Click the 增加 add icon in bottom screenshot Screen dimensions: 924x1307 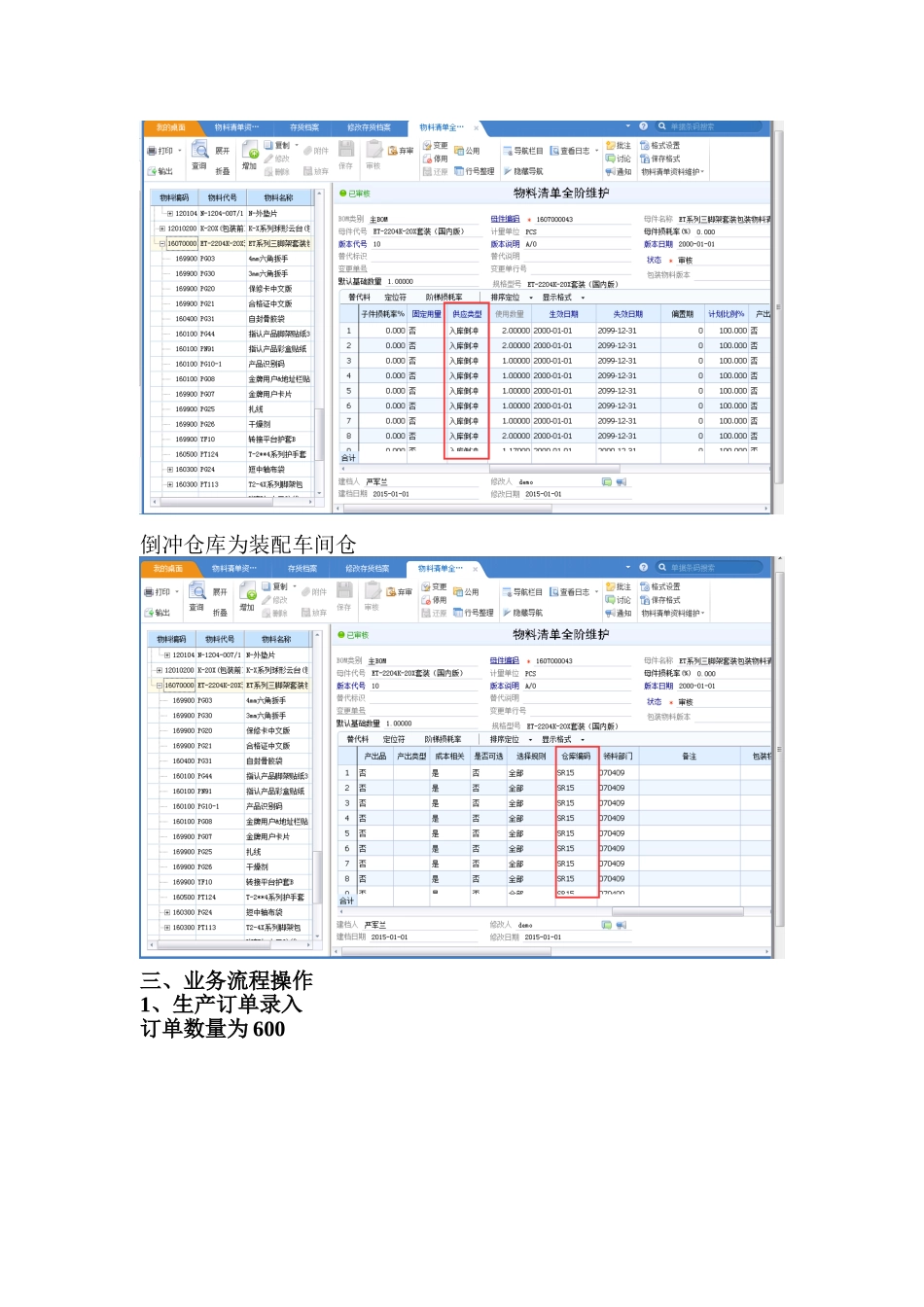pyautogui.click(x=248, y=592)
